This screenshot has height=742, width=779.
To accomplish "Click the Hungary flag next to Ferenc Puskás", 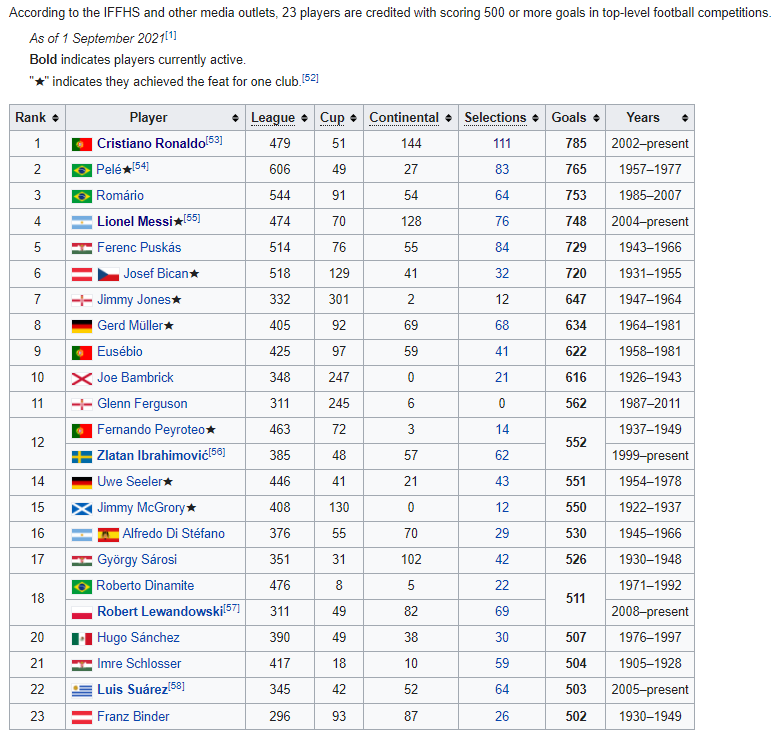I will tap(81, 248).
